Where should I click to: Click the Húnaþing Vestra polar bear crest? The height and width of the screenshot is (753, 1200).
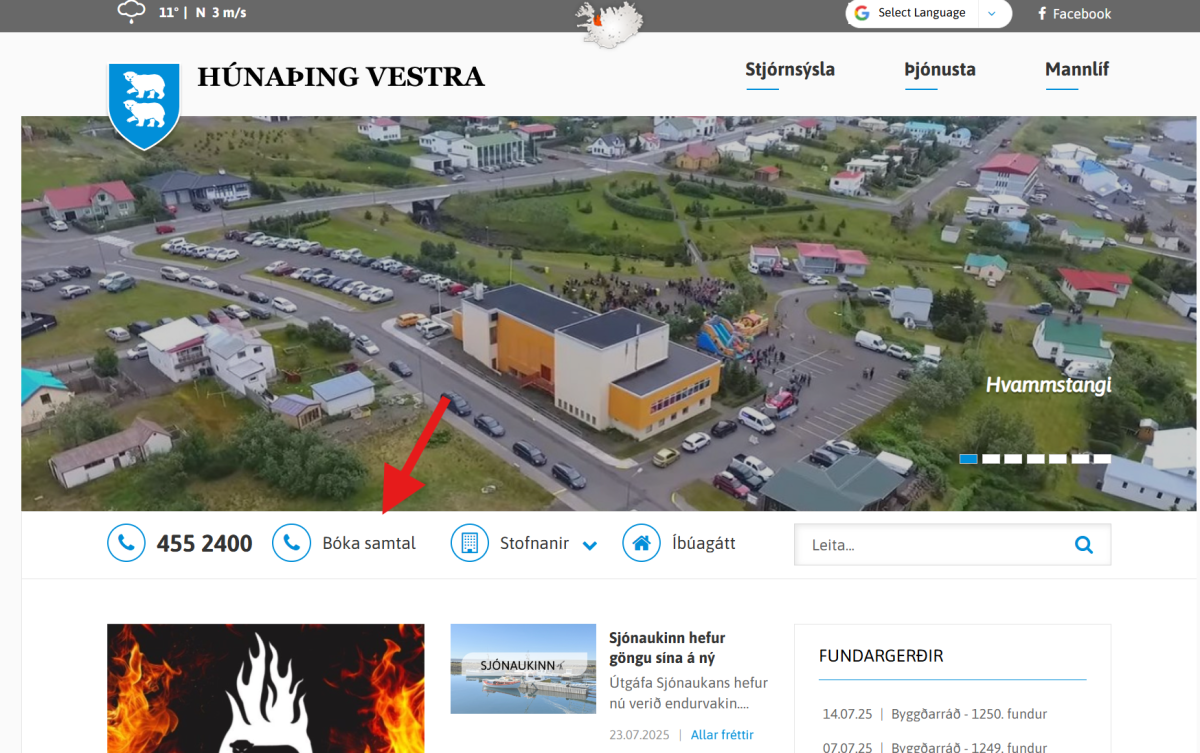pyautogui.click(x=144, y=103)
